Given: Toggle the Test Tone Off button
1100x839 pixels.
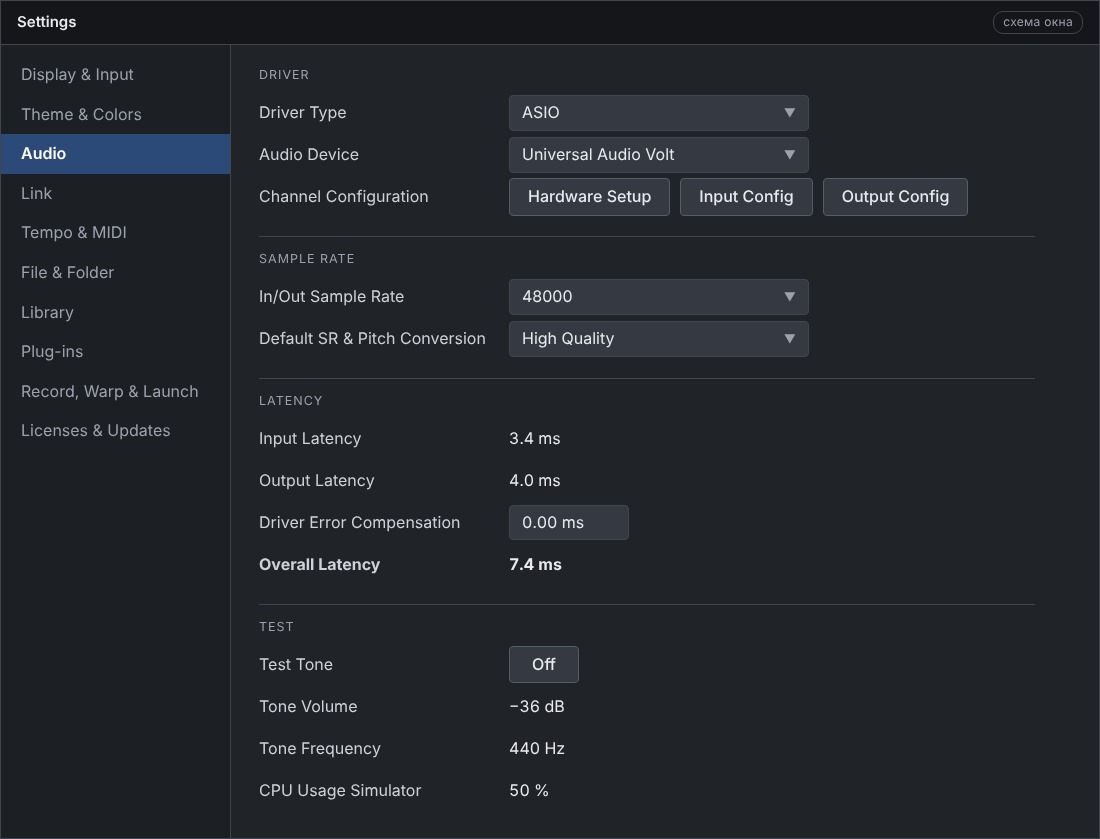Looking at the screenshot, I should 544,664.
